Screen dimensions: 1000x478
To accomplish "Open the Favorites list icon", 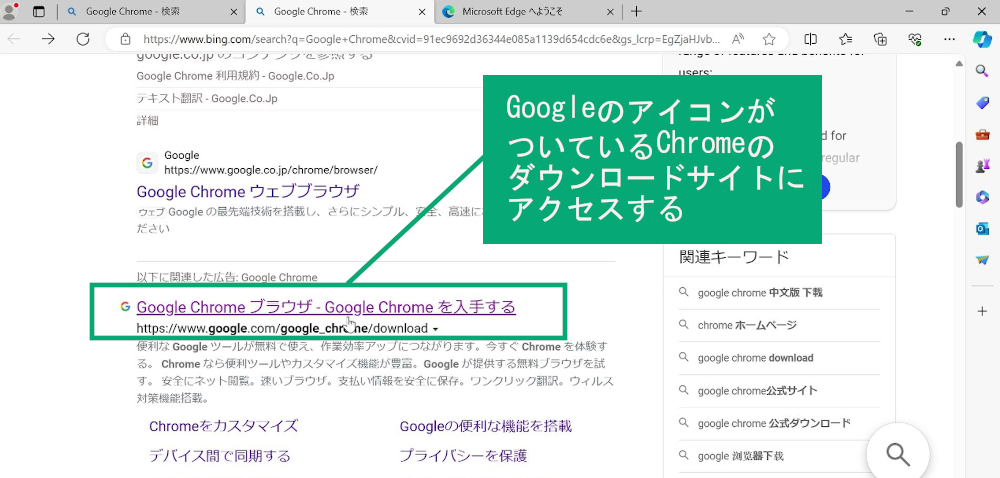I will (x=846, y=39).
